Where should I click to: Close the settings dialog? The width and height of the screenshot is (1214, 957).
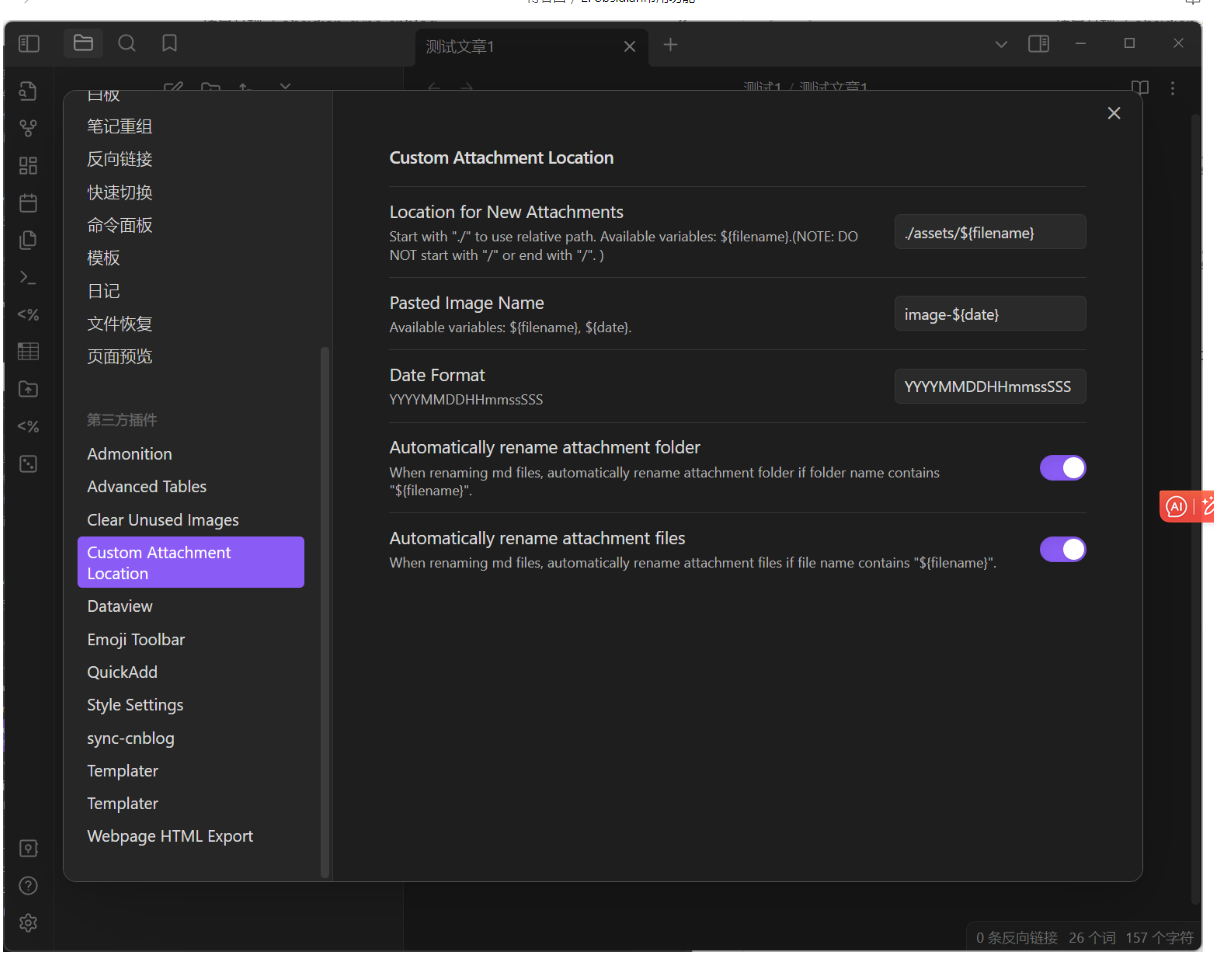pos(1114,113)
